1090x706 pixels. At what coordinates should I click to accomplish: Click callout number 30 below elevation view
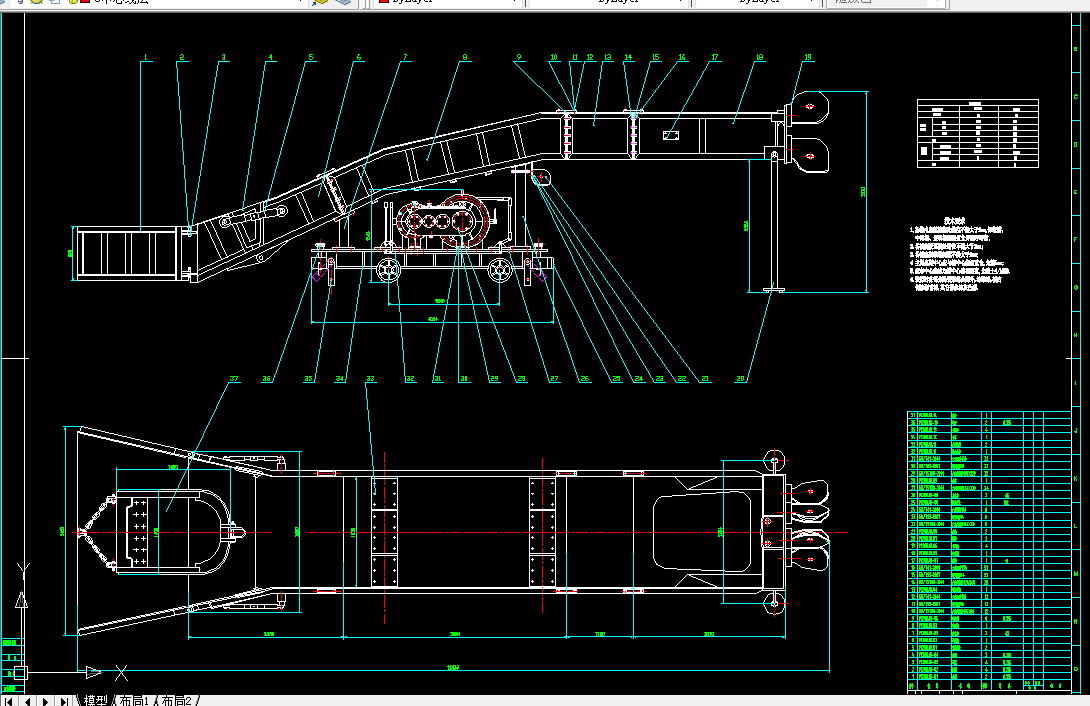tap(464, 379)
